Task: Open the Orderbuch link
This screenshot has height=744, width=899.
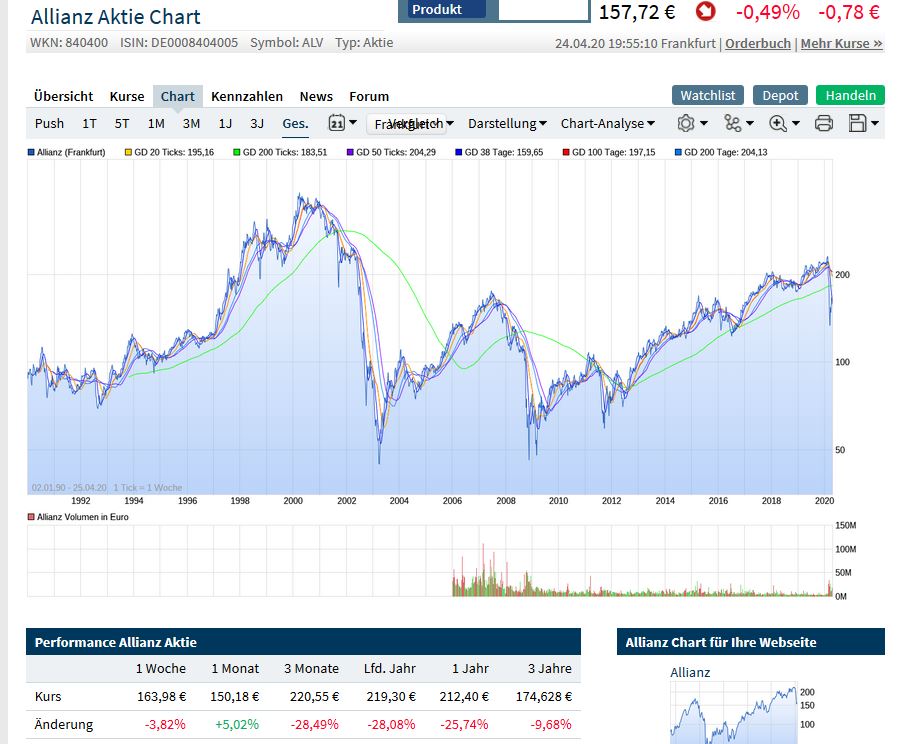Action: tap(757, 44)
